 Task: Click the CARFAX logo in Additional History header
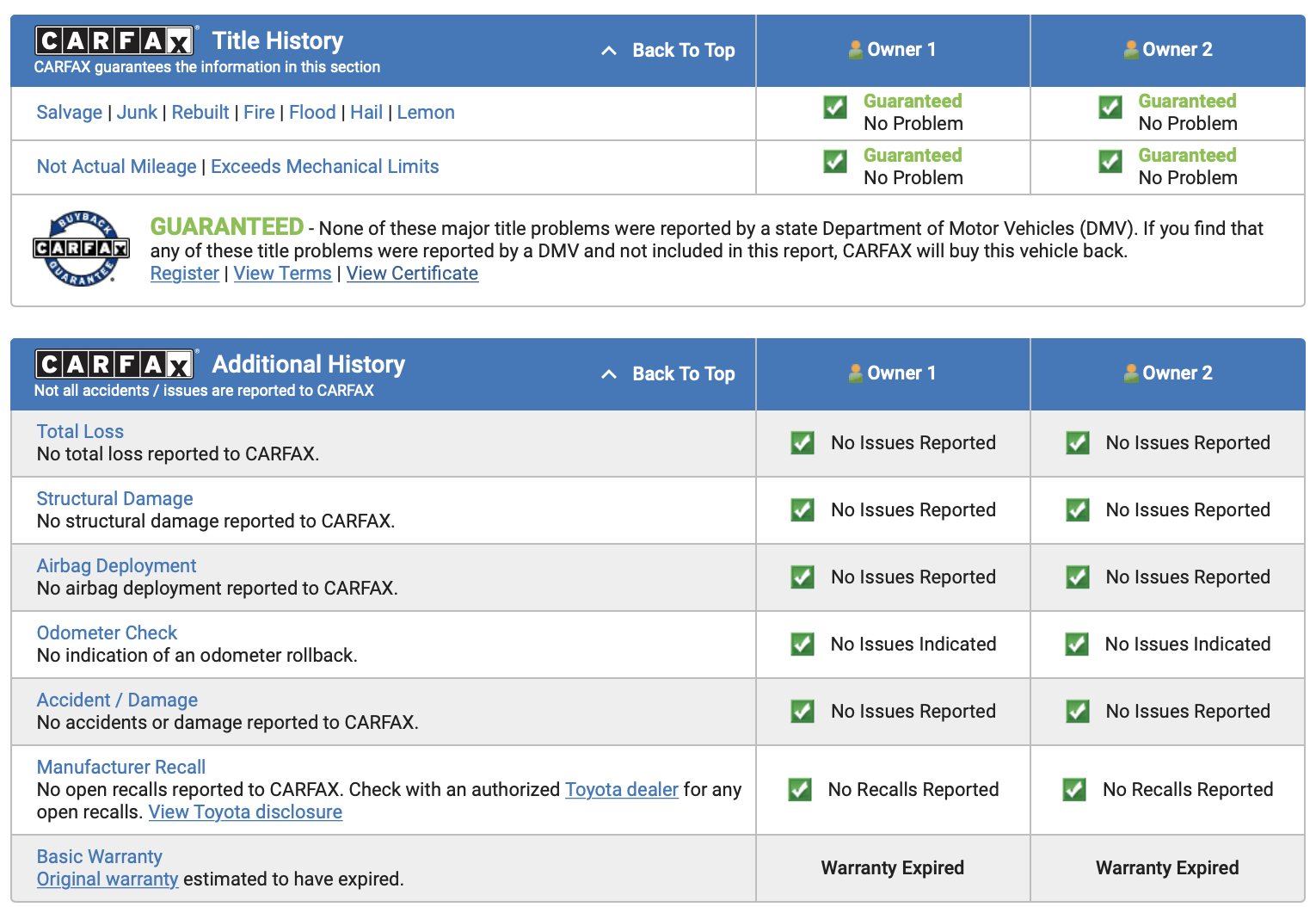(x=115, y=364)
